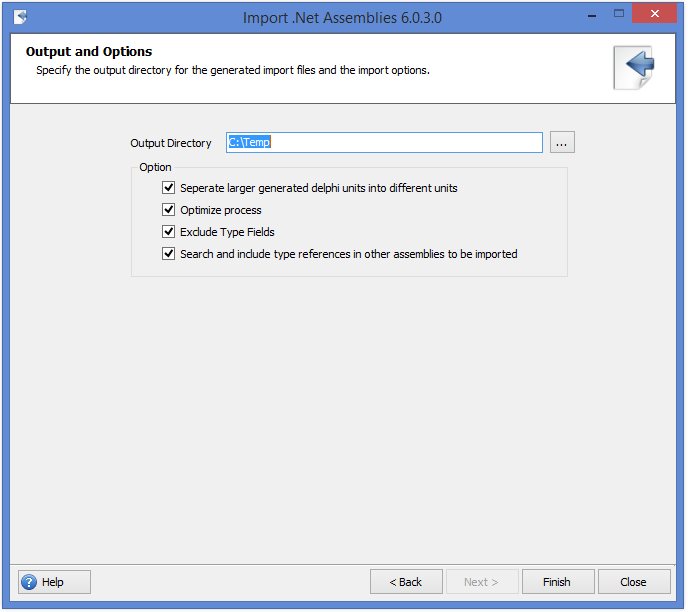Maximize the Import .Net Assemblies window
This screenshot has height=612, width=688.
[x=619, y=15]
